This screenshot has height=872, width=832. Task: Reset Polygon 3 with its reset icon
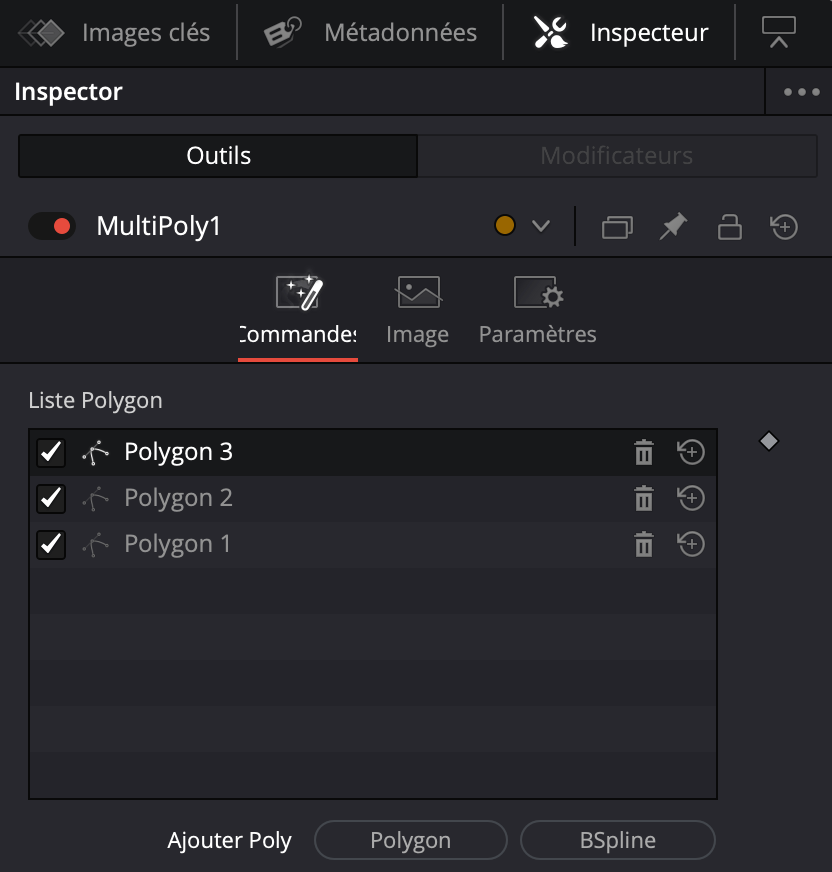pyautogui.click(x=691, y=452)
